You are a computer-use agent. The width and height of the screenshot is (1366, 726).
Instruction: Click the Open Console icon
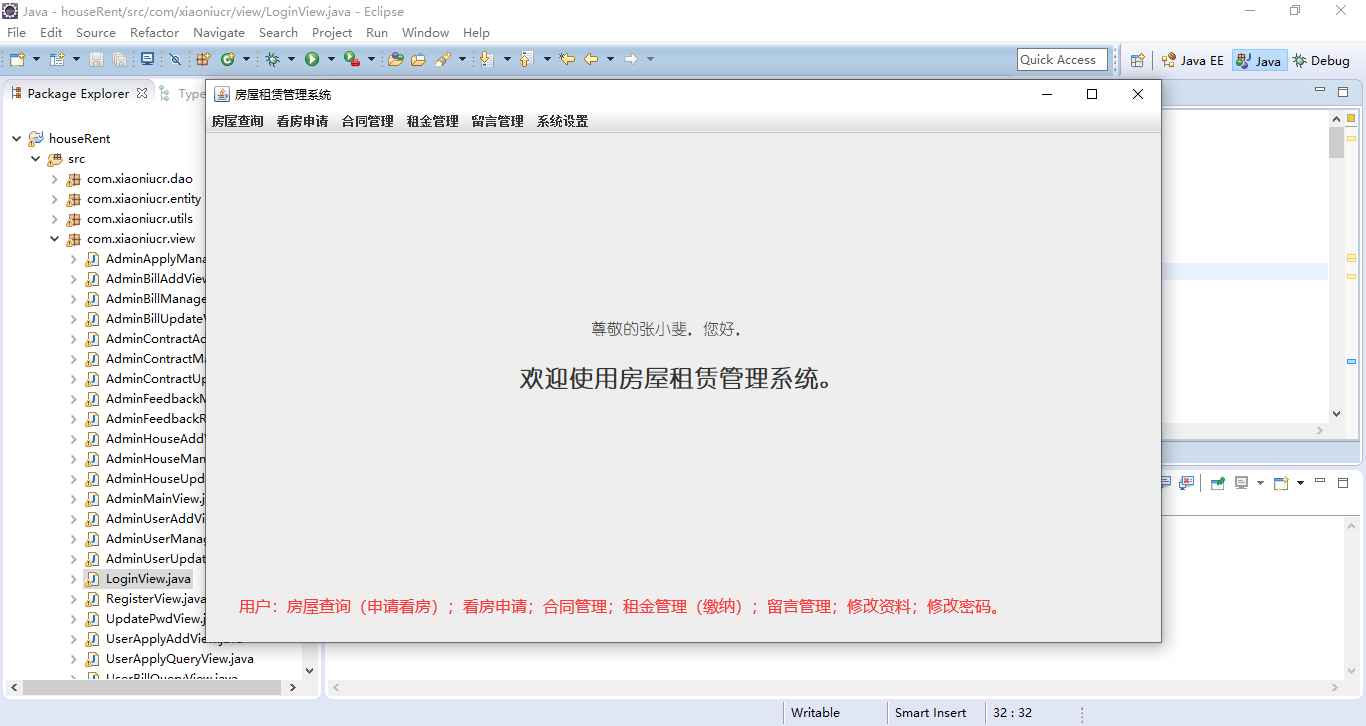click(1281, 482)
